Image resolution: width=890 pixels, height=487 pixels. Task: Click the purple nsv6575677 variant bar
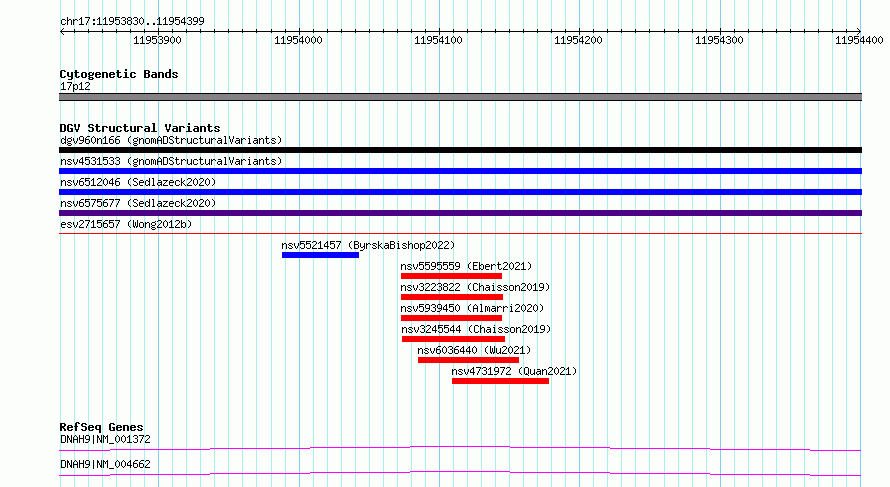click(460, 213)
